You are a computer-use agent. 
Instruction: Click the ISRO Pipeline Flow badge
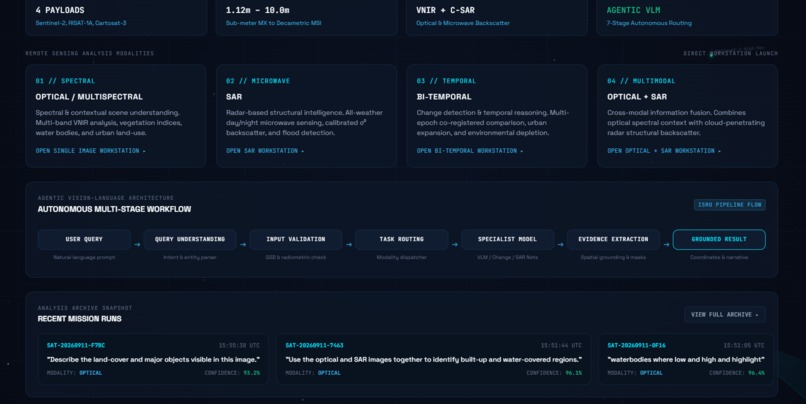point(729,205)
